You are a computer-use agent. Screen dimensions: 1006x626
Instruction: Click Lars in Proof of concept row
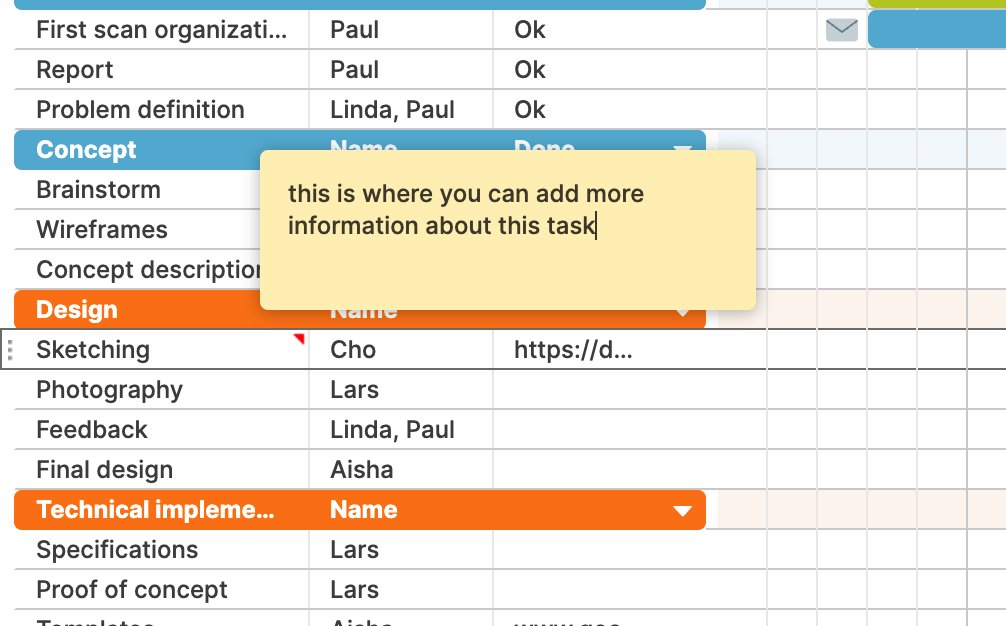click(354, 590)
